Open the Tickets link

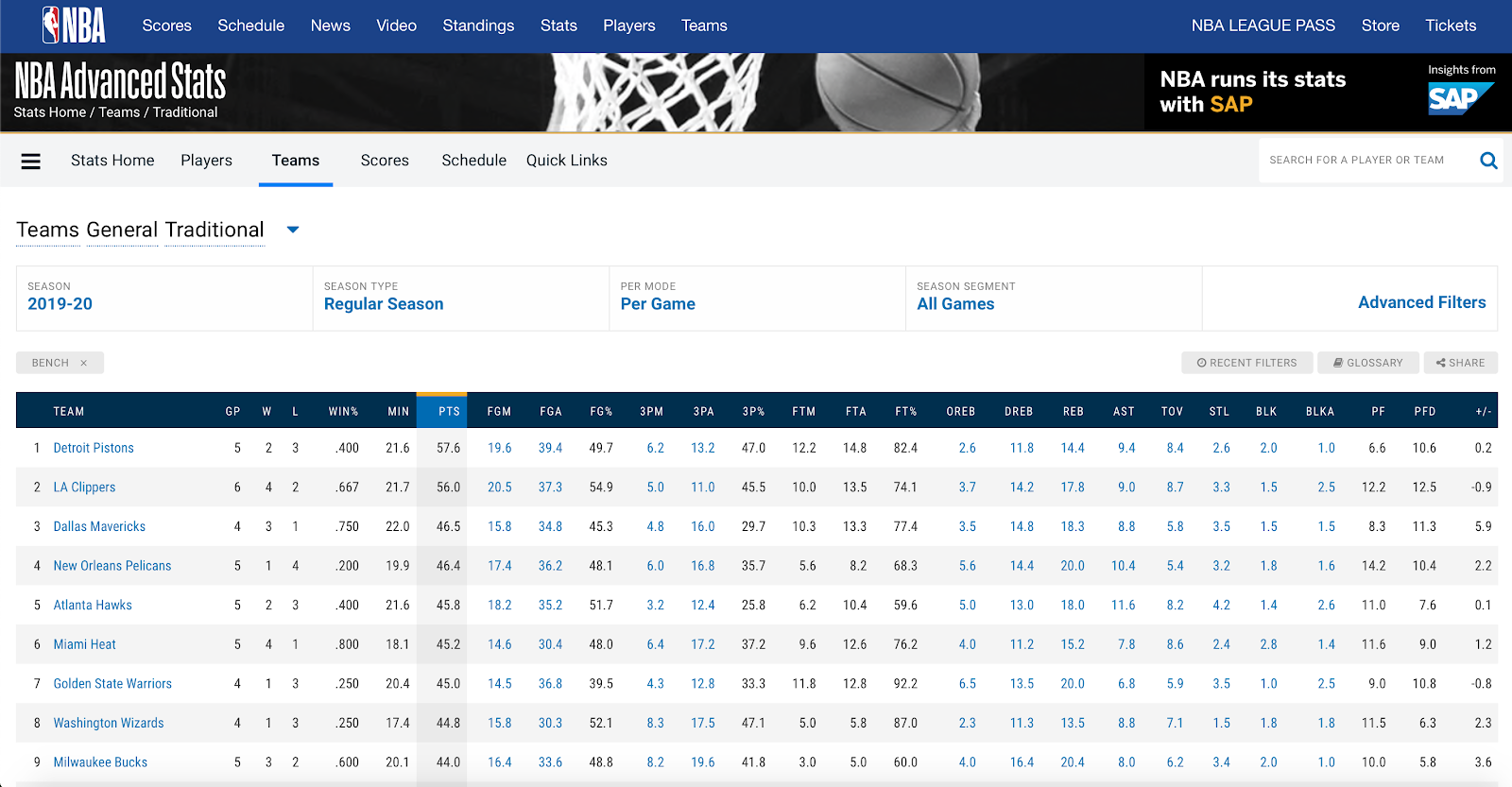pyautogui.click(x=1451, y=26)
